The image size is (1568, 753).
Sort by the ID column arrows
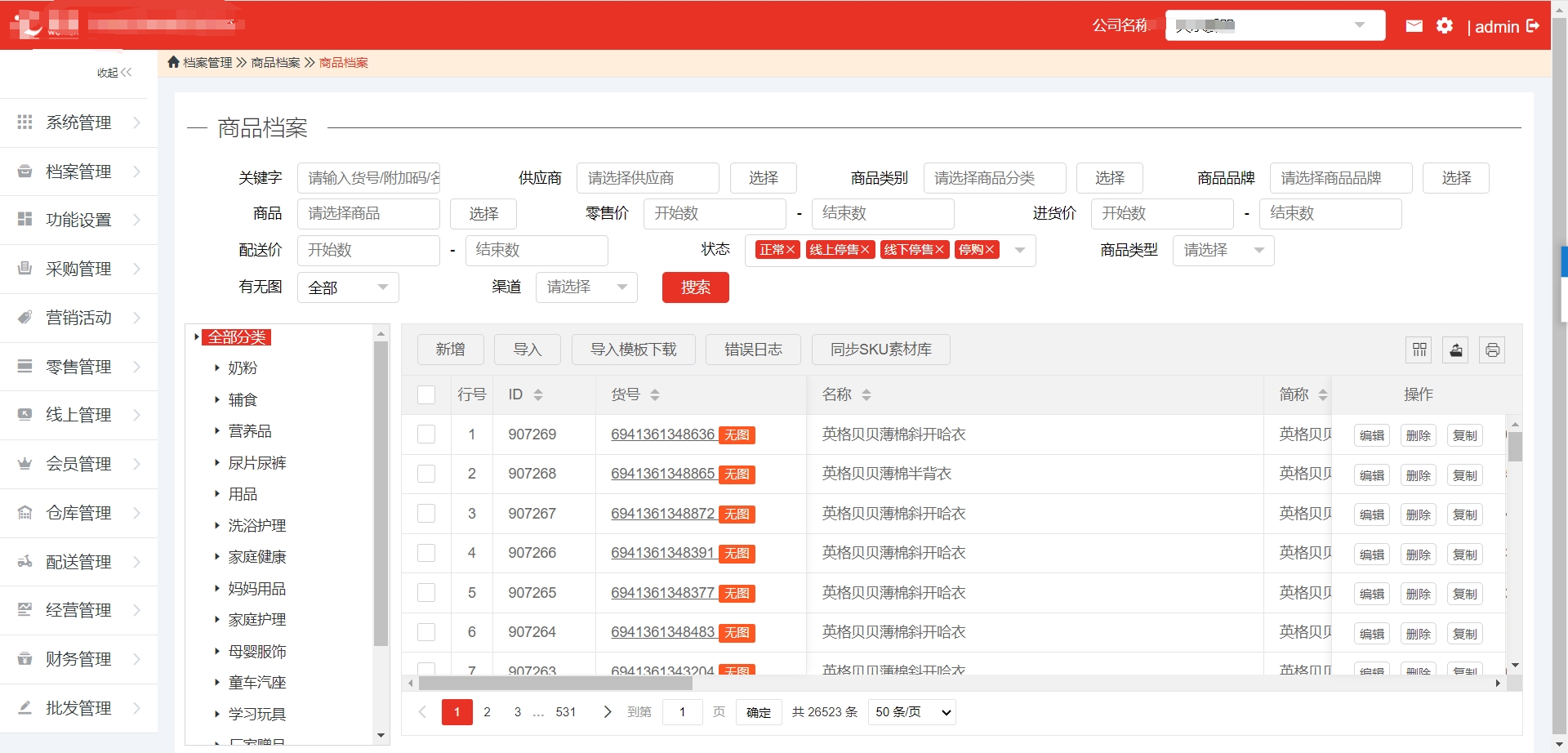tap(537, 394)
